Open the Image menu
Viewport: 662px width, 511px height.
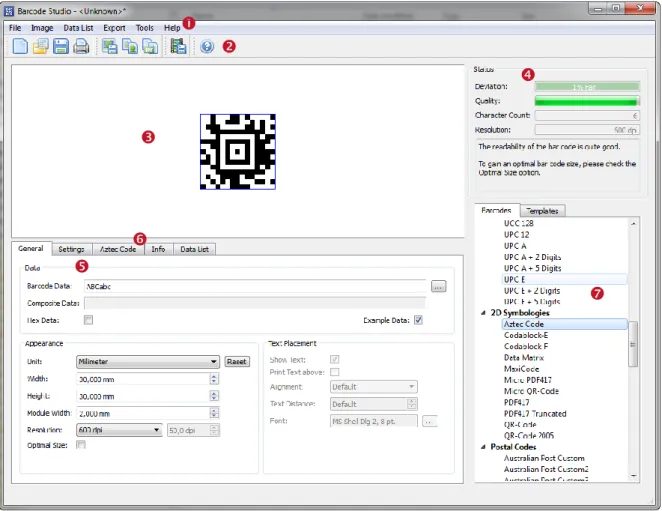[42, 28]
